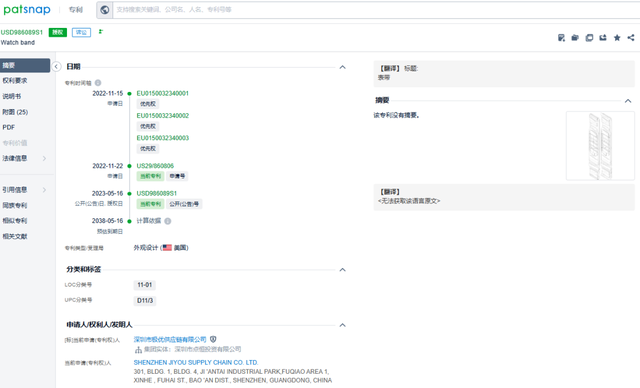Click the 公开(公告)号 tag

[x=184, y=204]
